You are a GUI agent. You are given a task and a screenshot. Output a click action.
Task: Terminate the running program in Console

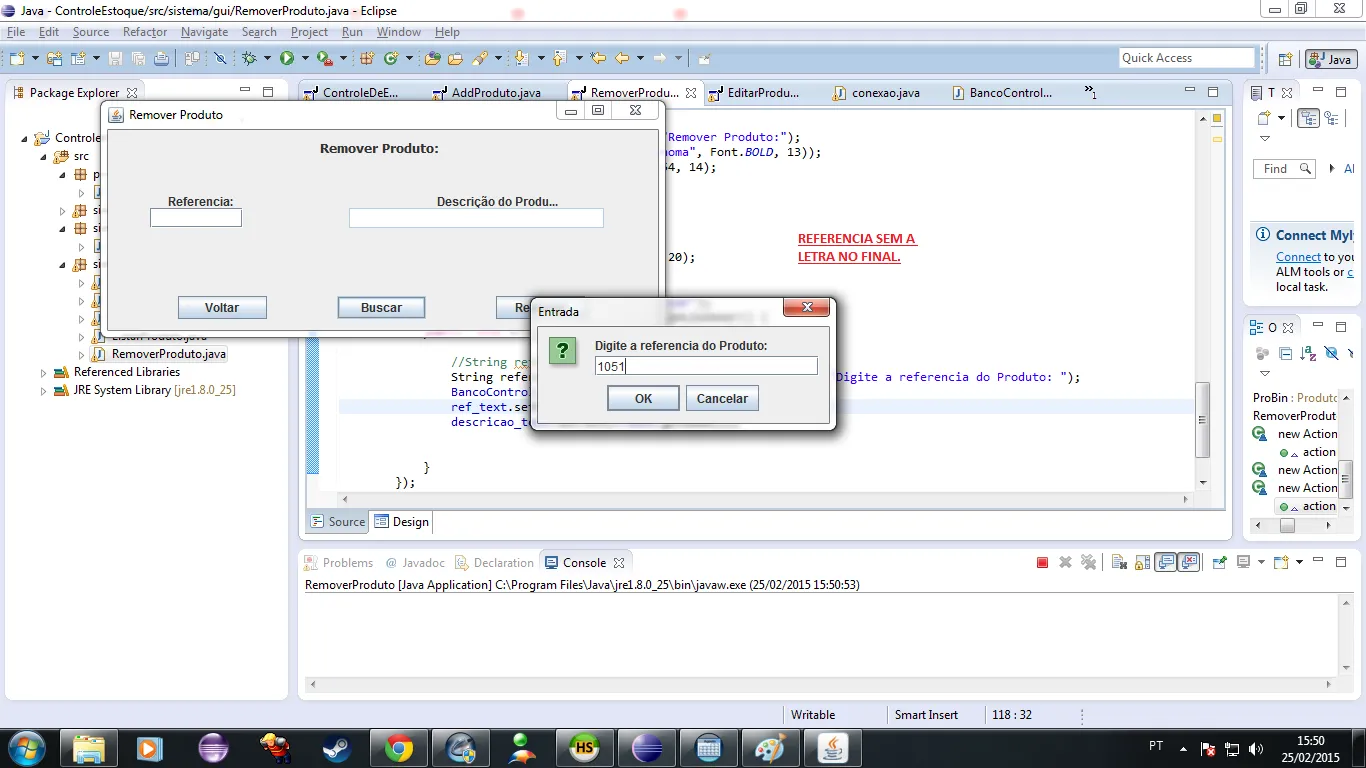1042,563
